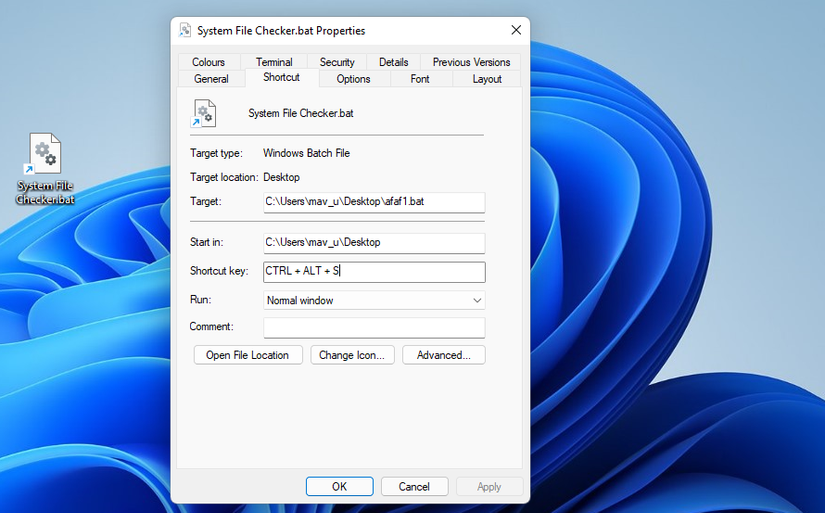Viewport: 825px width, 513px height.
Task: Click the 'Shortcut key:' label
Action: (219, 271)
